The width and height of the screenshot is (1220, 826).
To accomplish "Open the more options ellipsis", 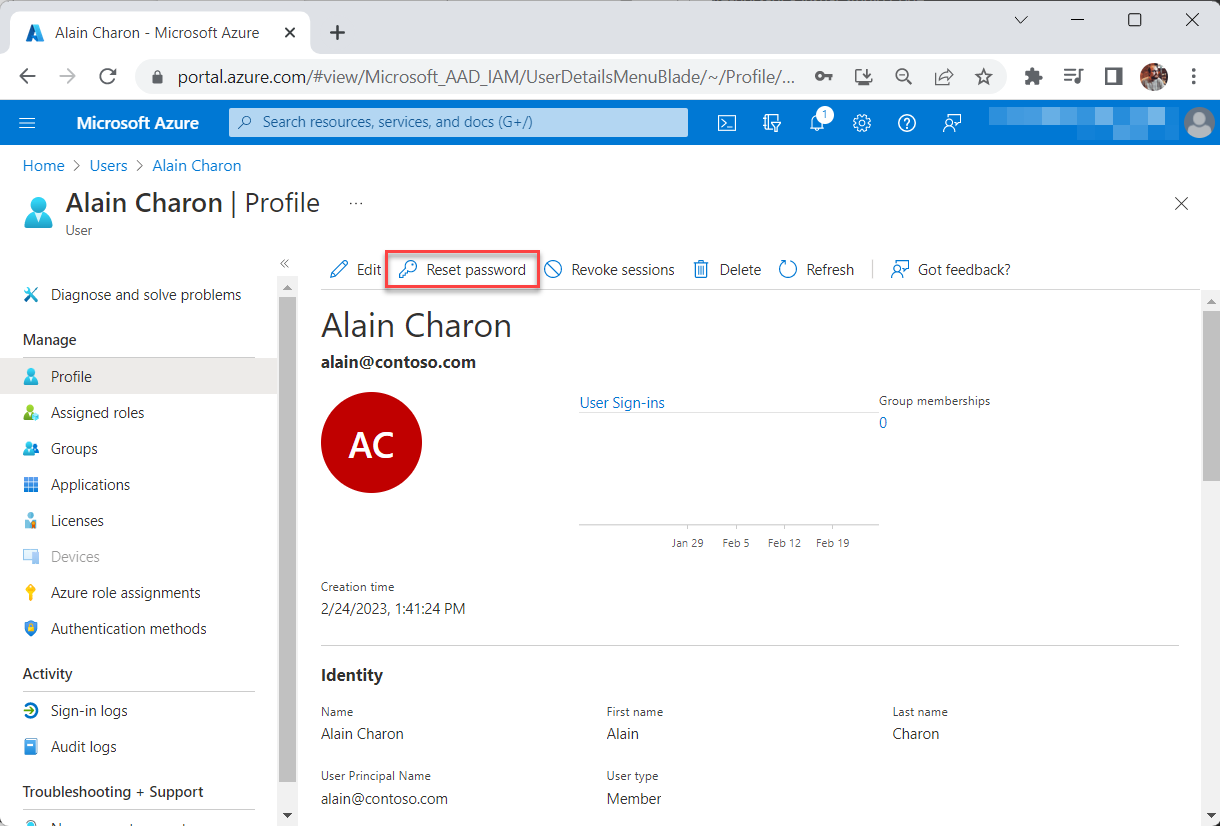I will [x=356, y=203].
